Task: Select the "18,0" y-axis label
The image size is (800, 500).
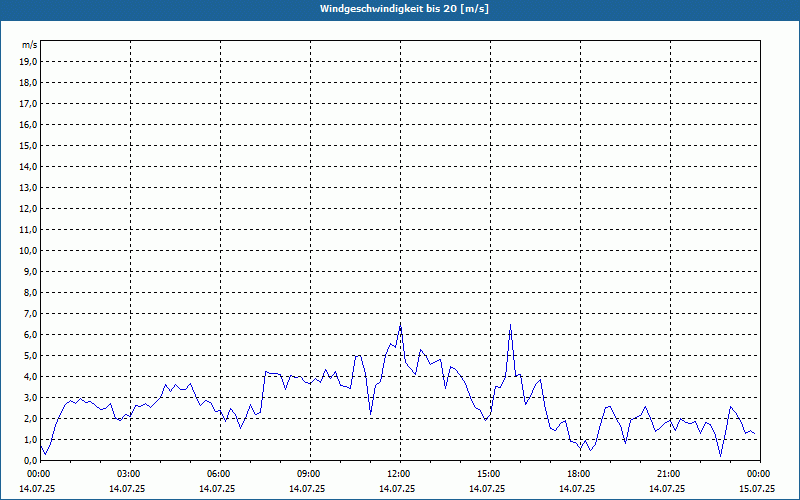Action: 29,83
